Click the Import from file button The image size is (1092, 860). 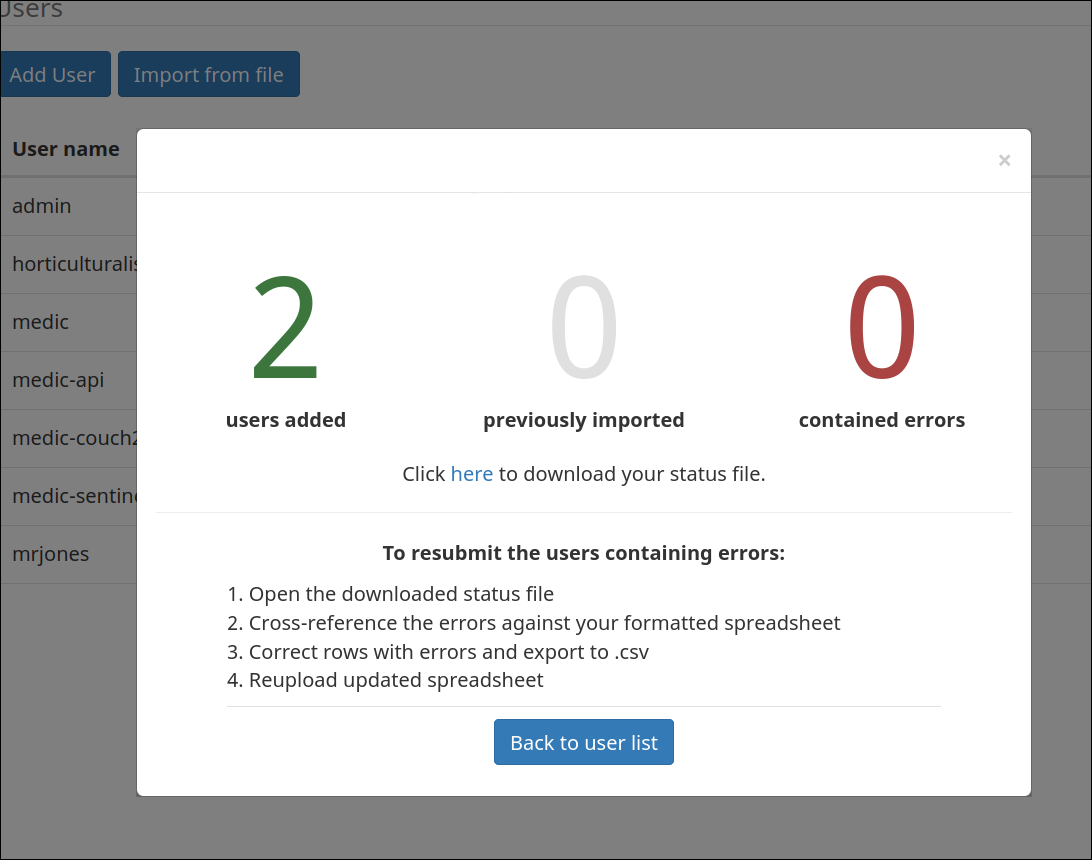point(209,74)
